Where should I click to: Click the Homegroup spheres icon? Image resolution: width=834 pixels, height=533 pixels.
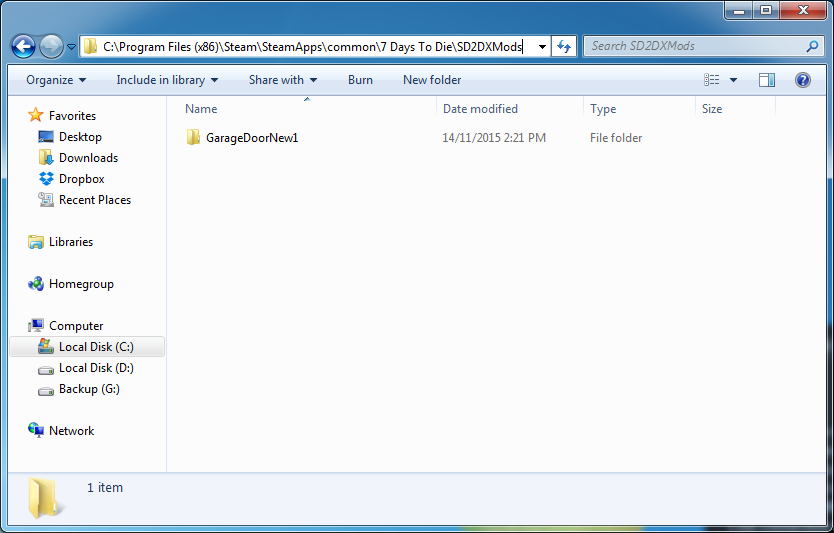[x=36, y=284]
